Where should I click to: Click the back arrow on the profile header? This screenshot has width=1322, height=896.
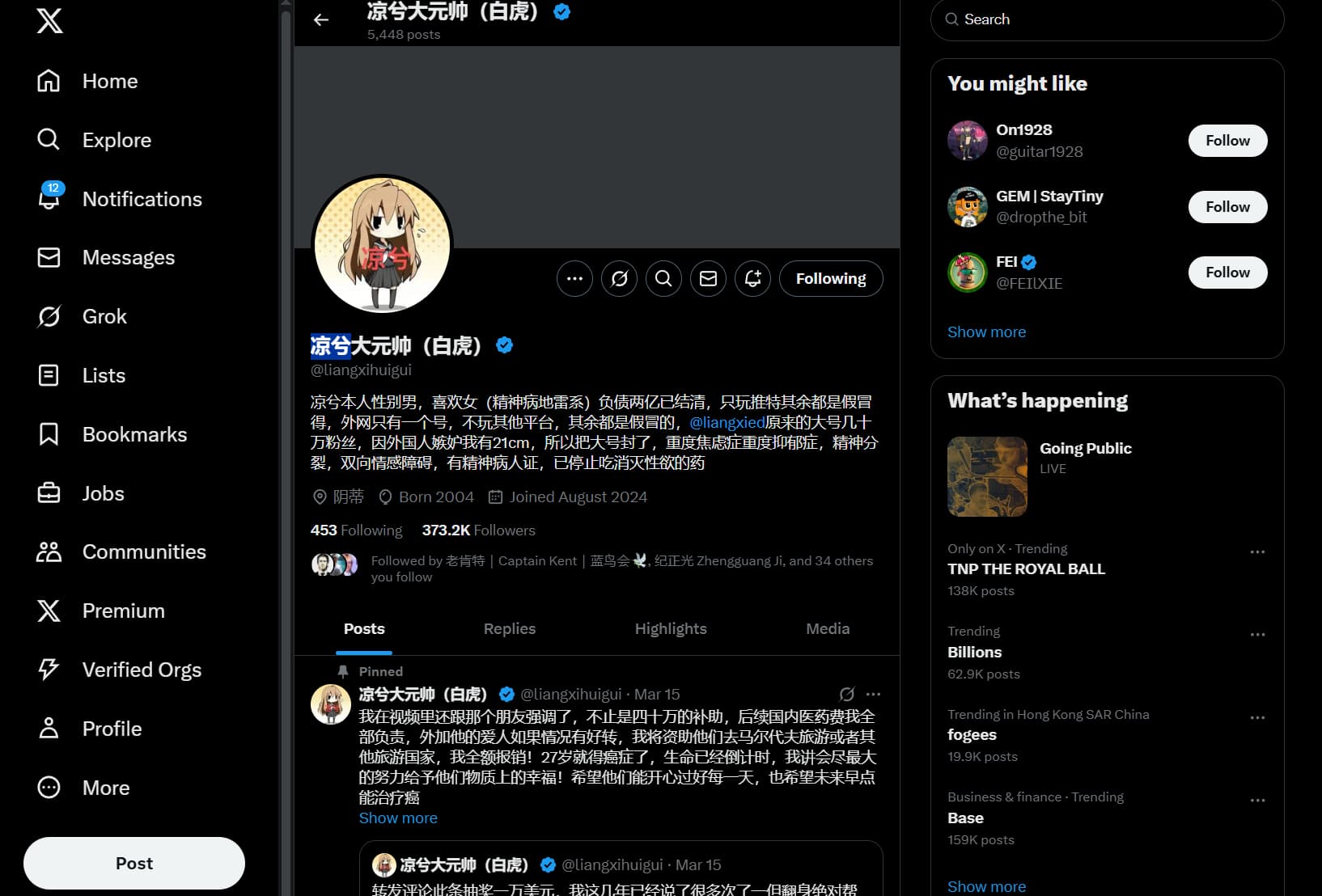321,20
